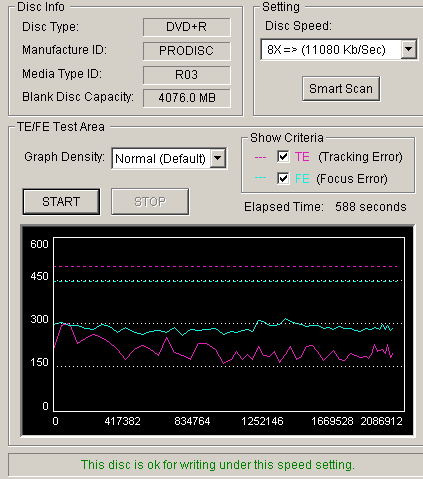Click the magenta TE label text

pos(302,157)
